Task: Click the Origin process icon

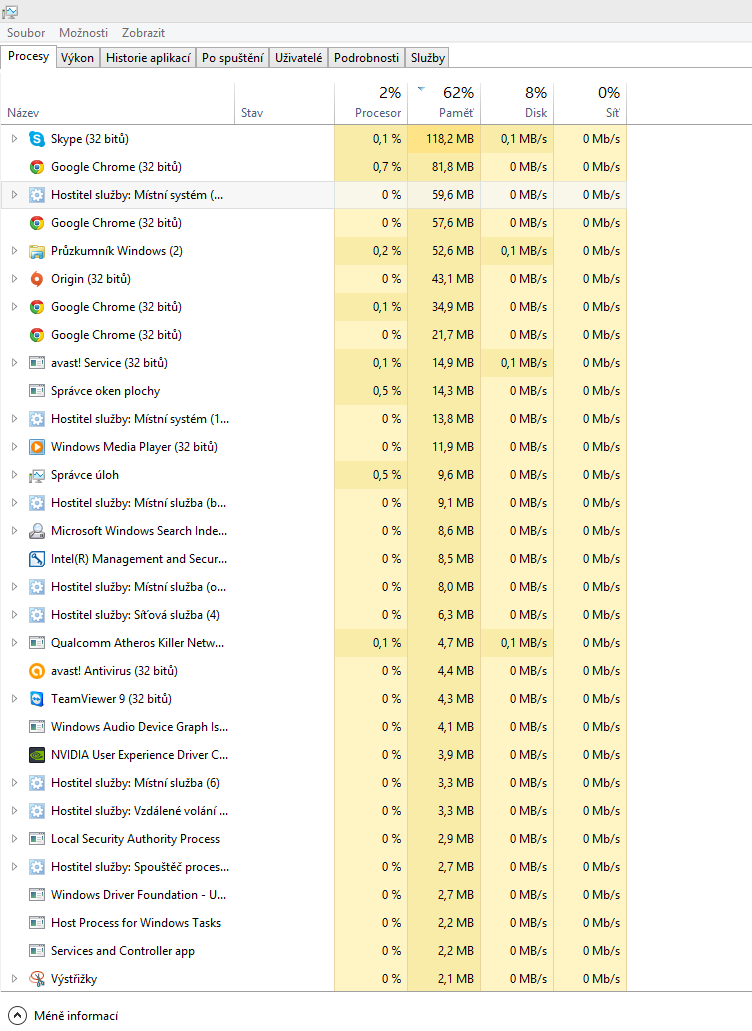Action: pos(37,279)
